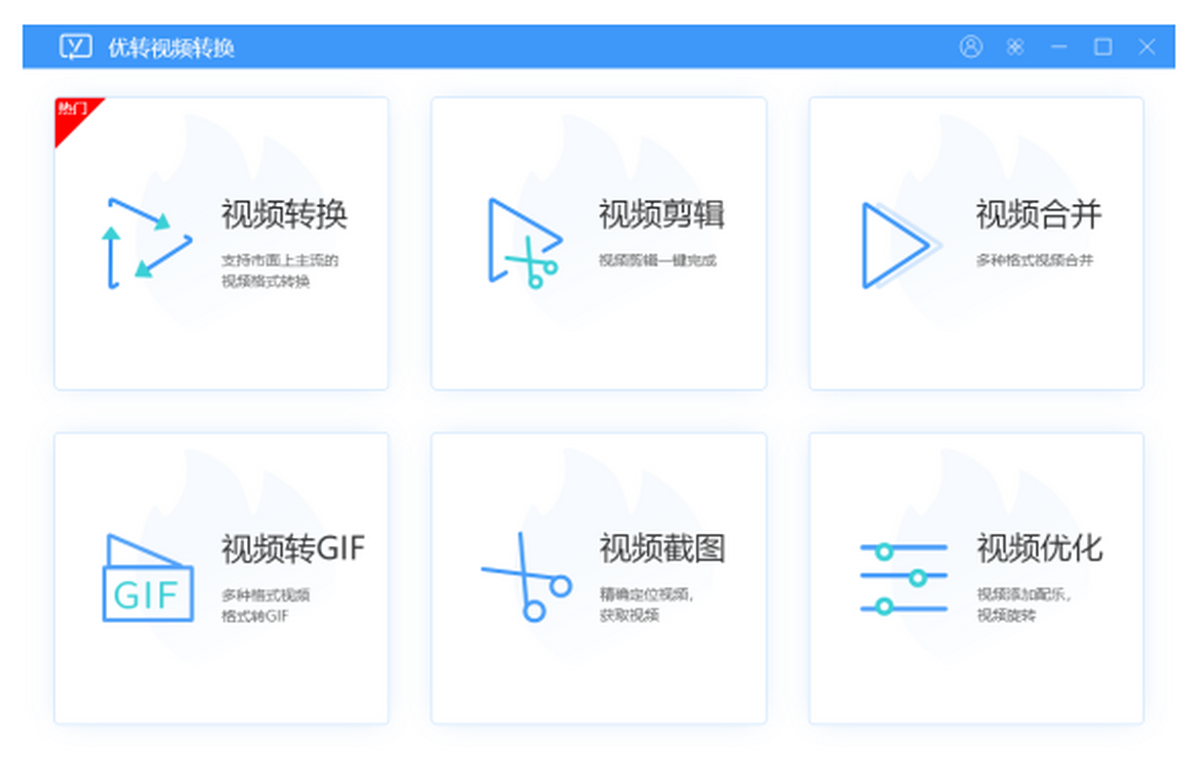
Task: Click the 优转视频转换 window title text
Action: tap(171, 48)
